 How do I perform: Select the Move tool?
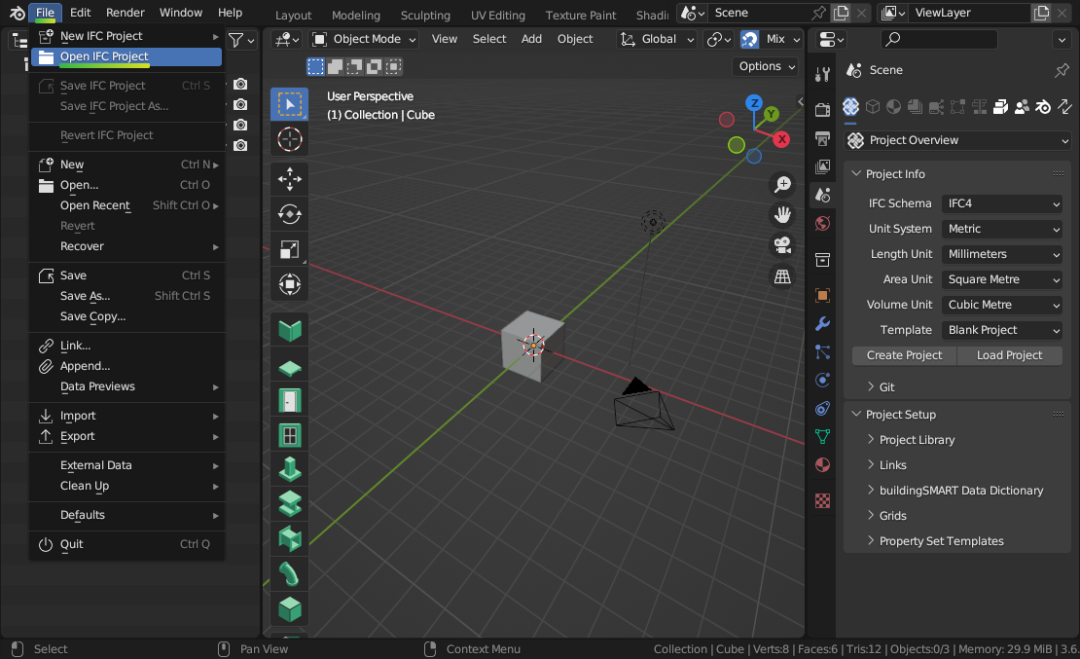(x=289, y=179)
